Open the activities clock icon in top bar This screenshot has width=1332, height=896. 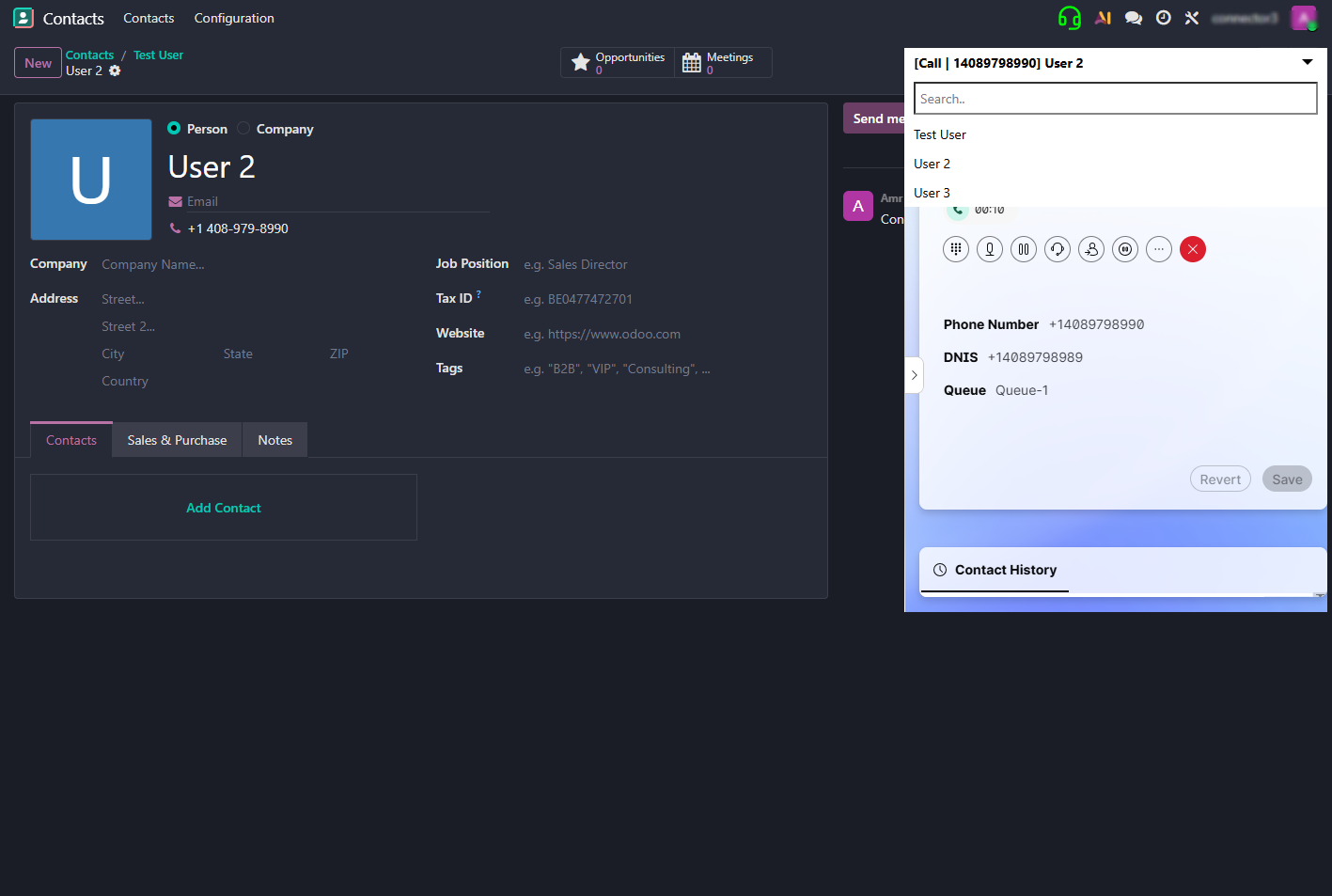[1163, 17]
